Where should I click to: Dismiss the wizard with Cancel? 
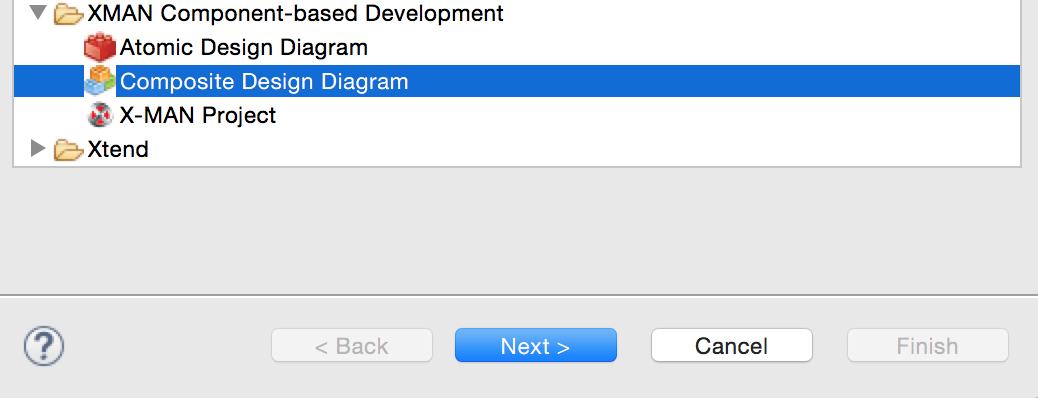pos(731,346)
